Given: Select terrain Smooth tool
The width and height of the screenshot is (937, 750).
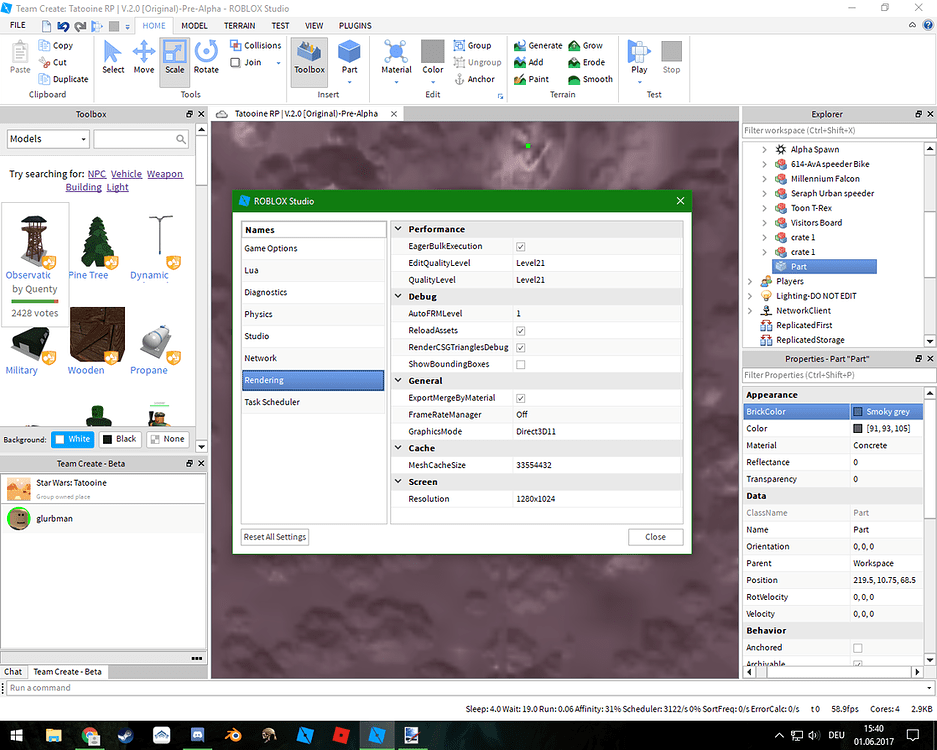Looking at the screenshot, I should coord(590,79).
